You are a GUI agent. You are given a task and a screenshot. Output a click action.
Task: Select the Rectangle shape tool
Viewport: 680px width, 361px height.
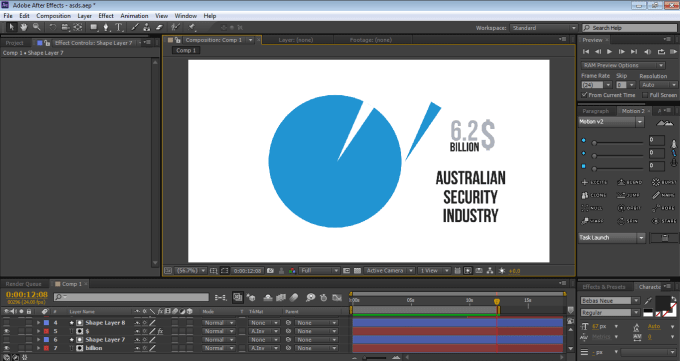[x=94, y=27]
